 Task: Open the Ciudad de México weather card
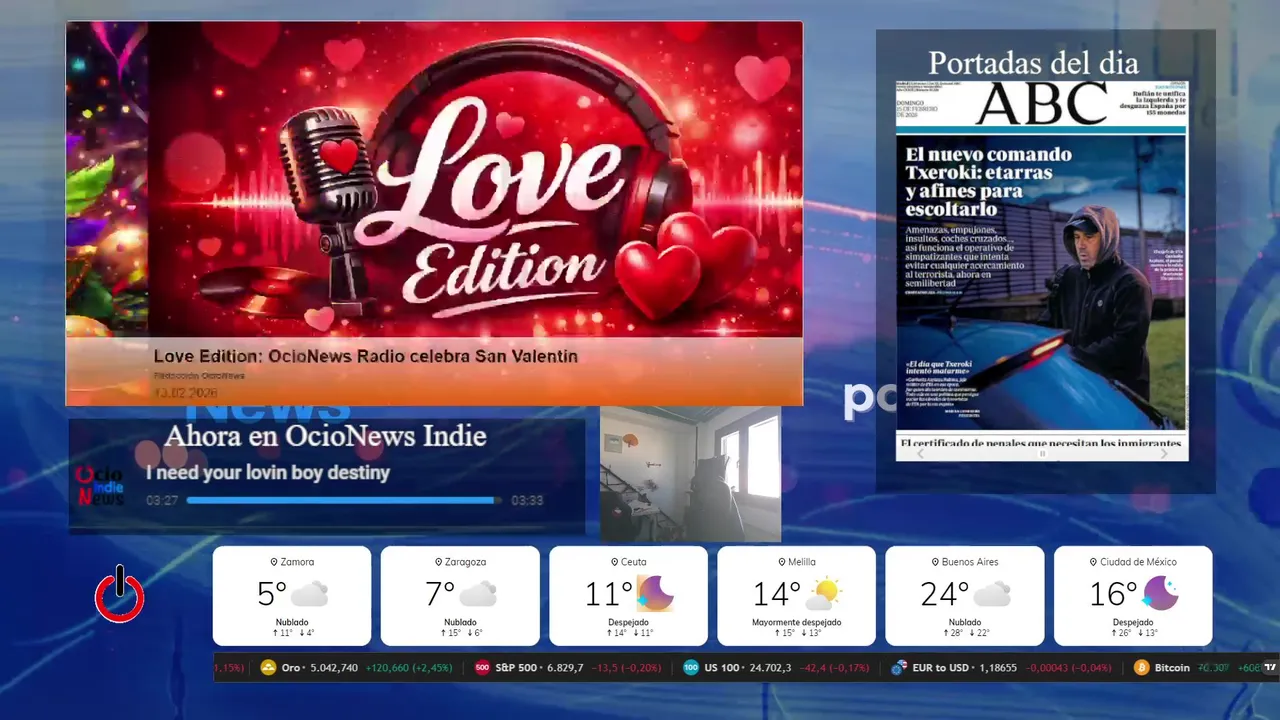pyautogui.click(x=1133, y=595)
